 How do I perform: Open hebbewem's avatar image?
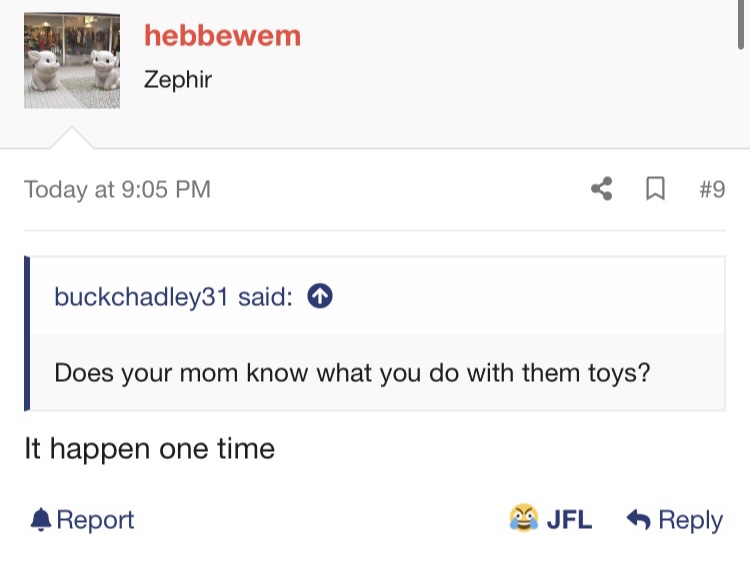(72, 61)
